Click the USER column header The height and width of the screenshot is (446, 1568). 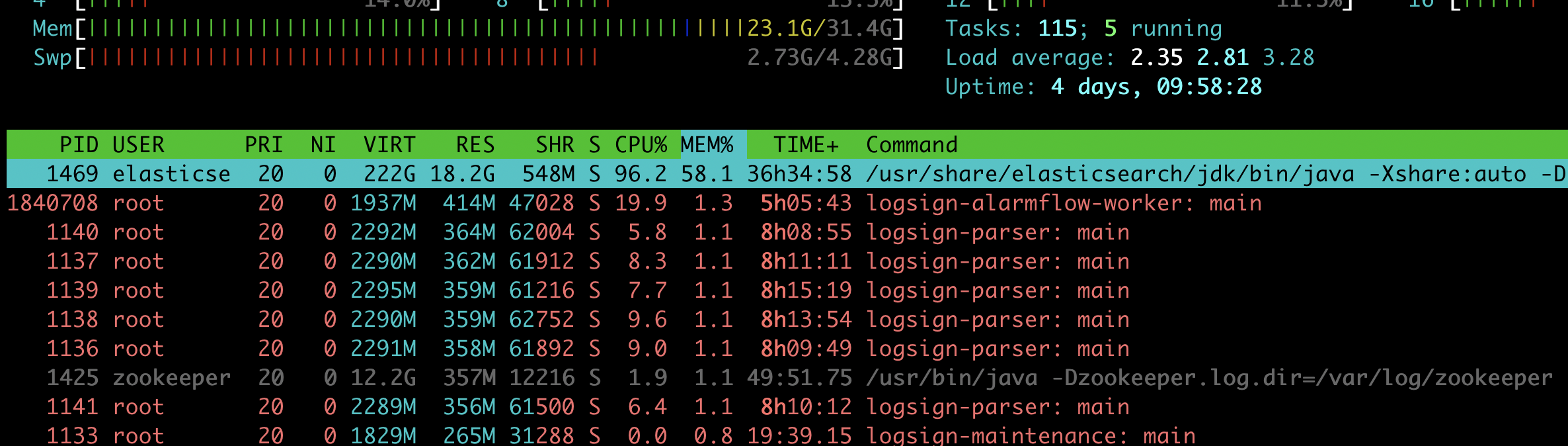click(x=138, y=144)
